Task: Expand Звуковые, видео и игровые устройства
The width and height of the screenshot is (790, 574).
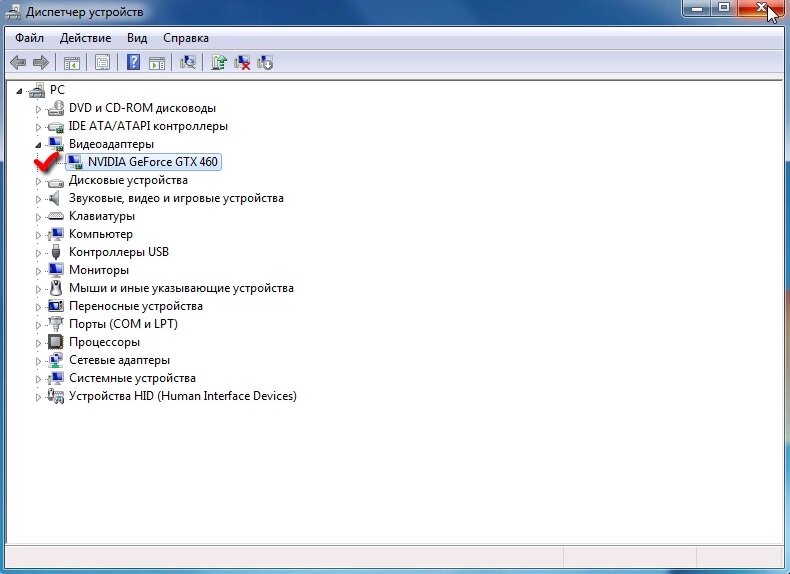Action: pos(38,199)
